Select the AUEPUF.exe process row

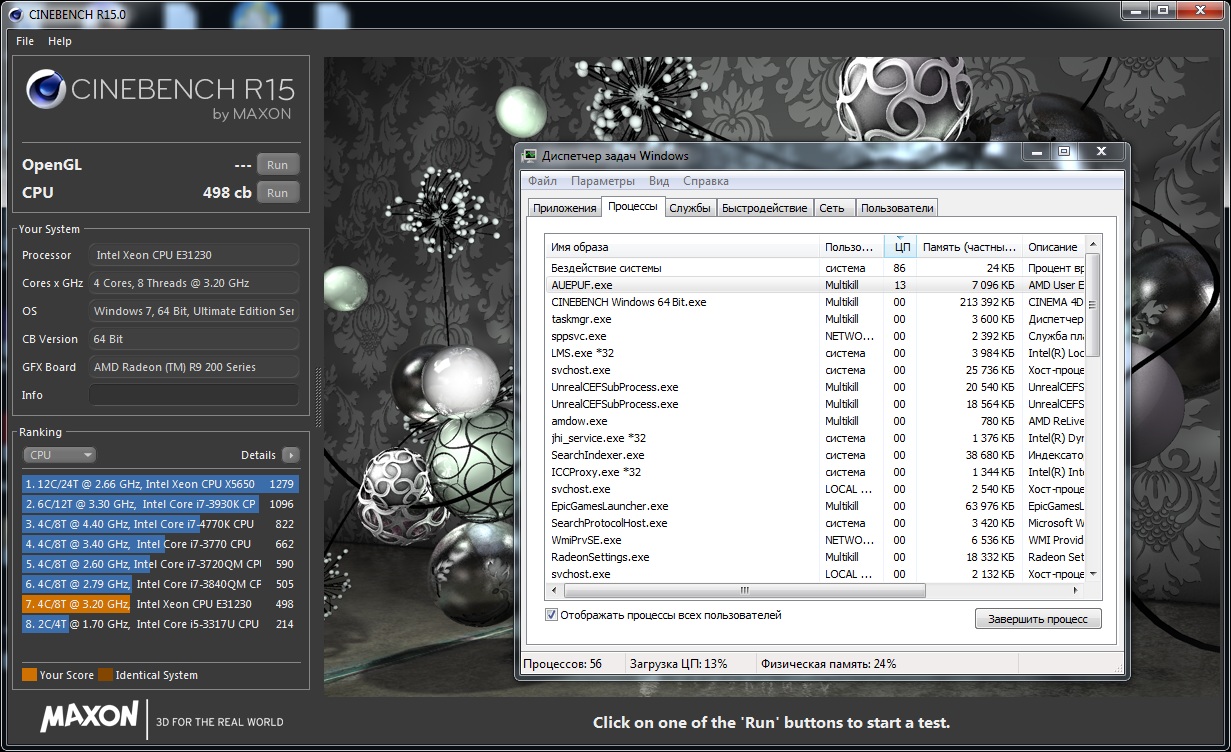[815, 285]
